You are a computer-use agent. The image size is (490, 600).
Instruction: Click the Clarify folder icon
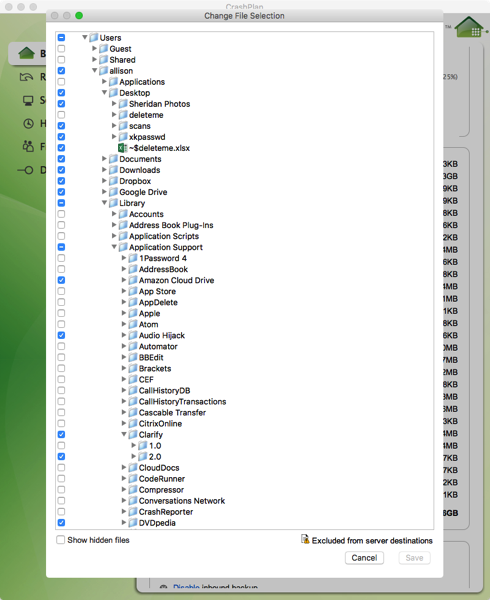tap(133, 435)
